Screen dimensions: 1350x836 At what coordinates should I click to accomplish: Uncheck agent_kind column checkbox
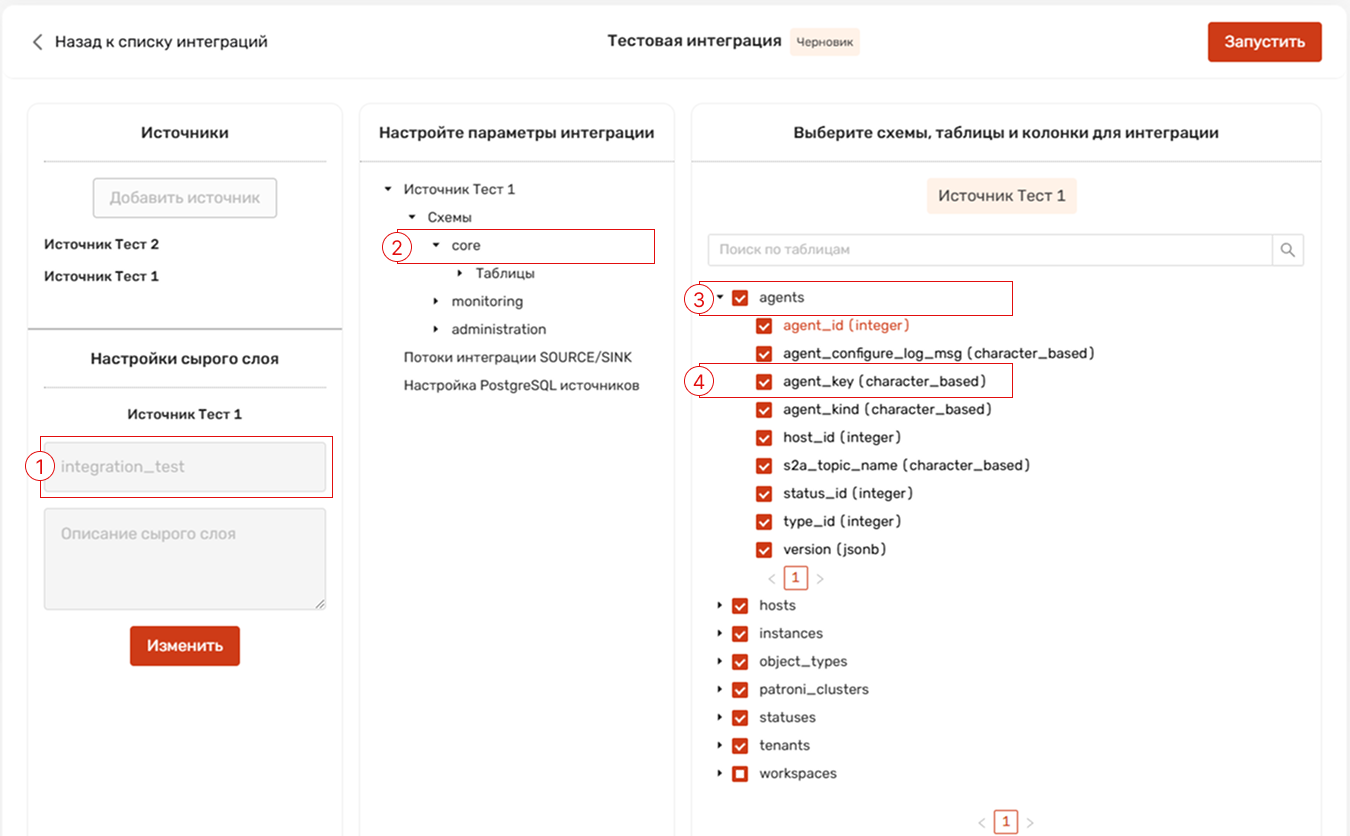[764, 410]
